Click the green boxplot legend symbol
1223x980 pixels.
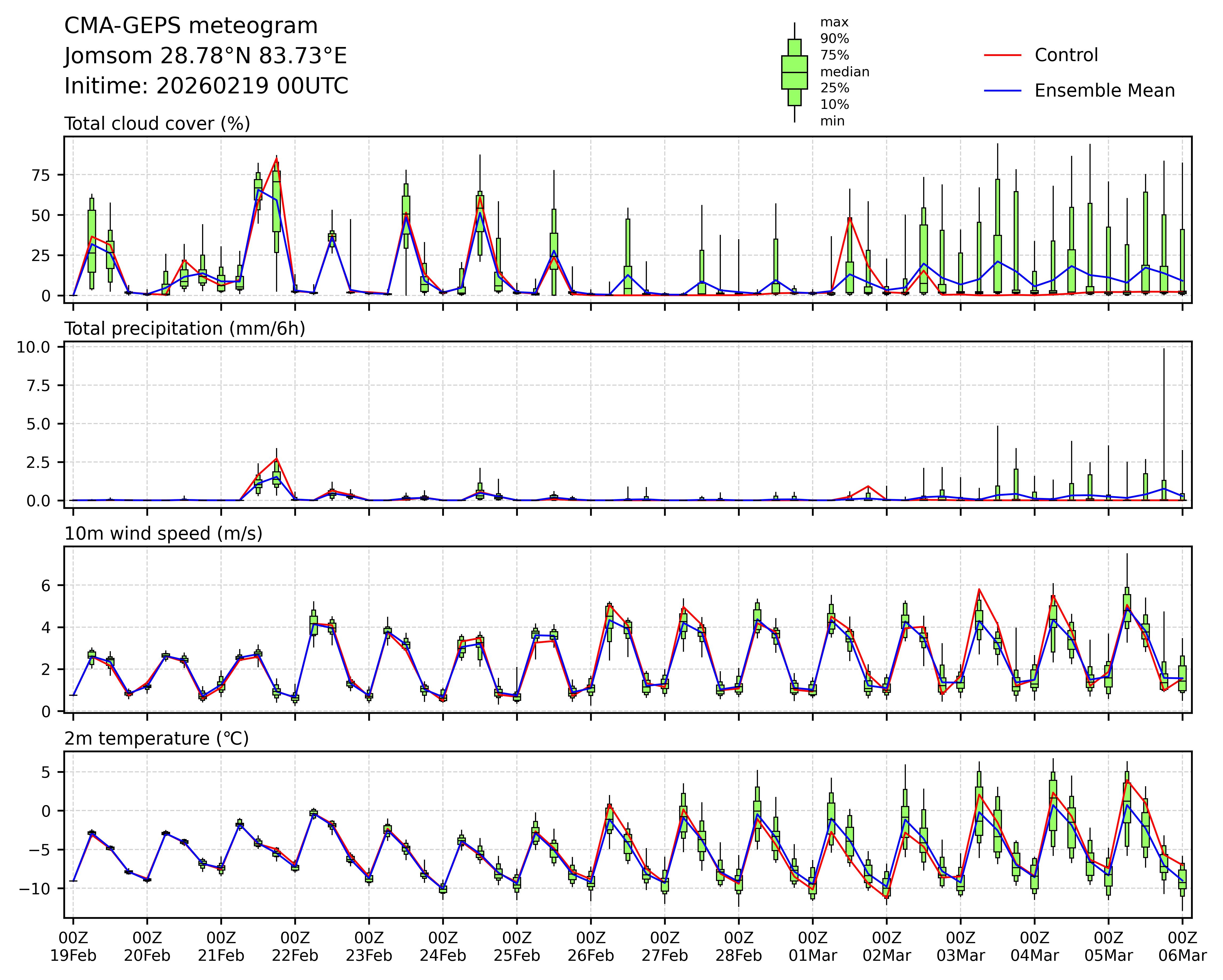pyautogui.click(x=794, y=73)
